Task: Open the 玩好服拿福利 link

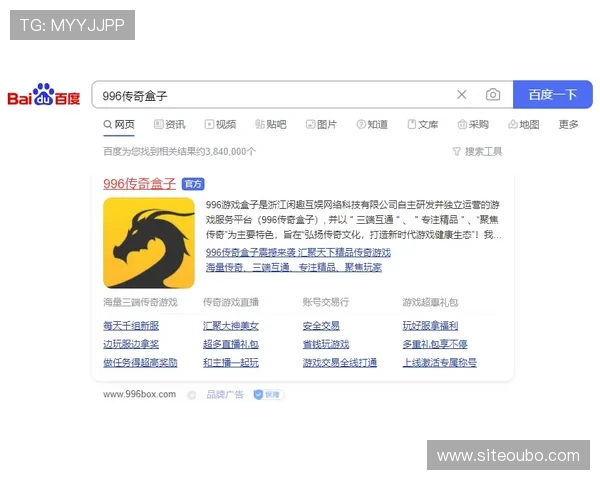Action: [x=430, y=326]
